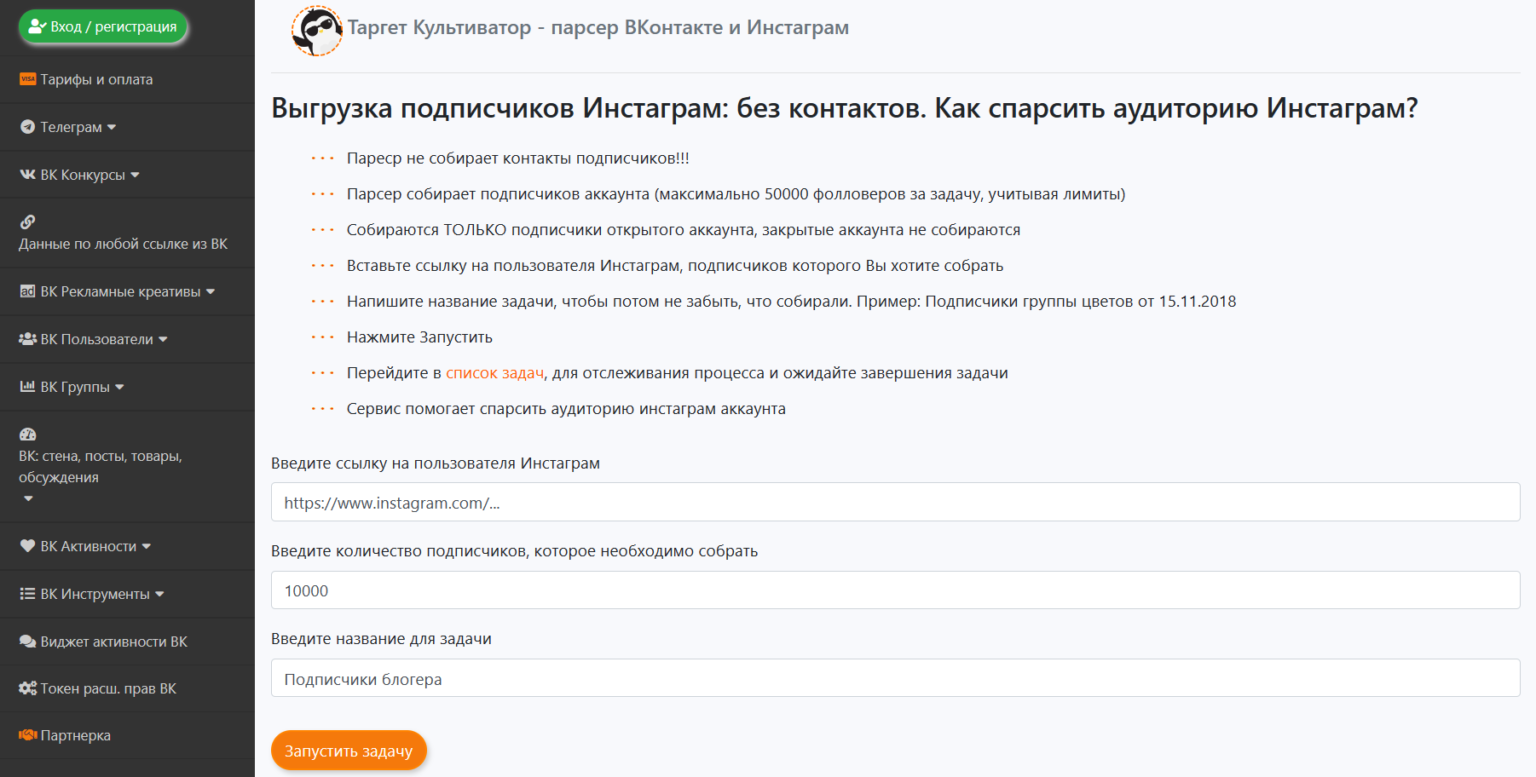
Task: Click the Запустить задачу button
Action: click(348, 751)
